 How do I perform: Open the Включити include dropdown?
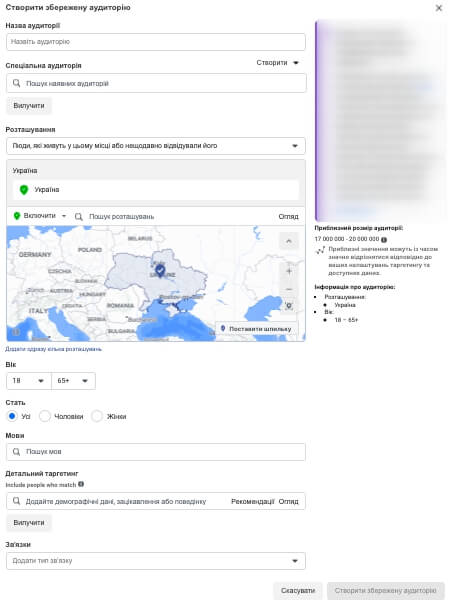(x=40, y=216)
